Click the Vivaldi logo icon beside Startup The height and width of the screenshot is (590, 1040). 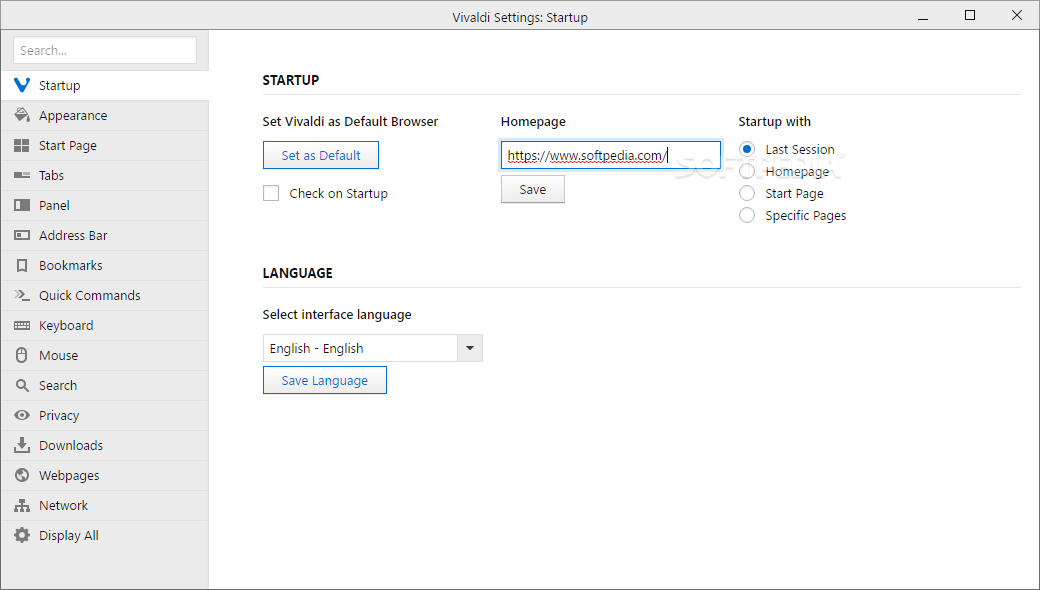coord(22,85)
